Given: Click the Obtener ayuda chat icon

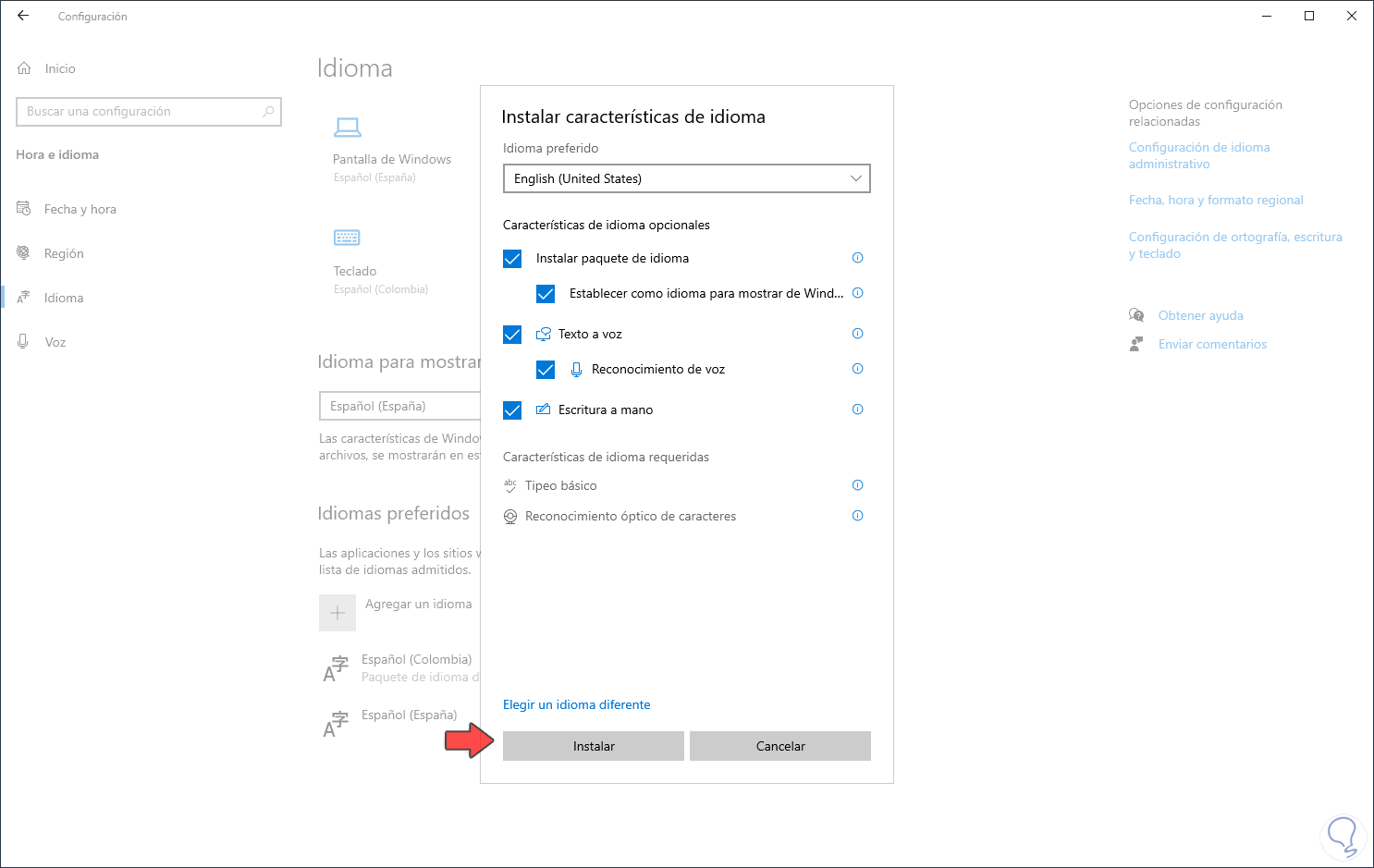Looking at the screenshot, I should 1136,315.
